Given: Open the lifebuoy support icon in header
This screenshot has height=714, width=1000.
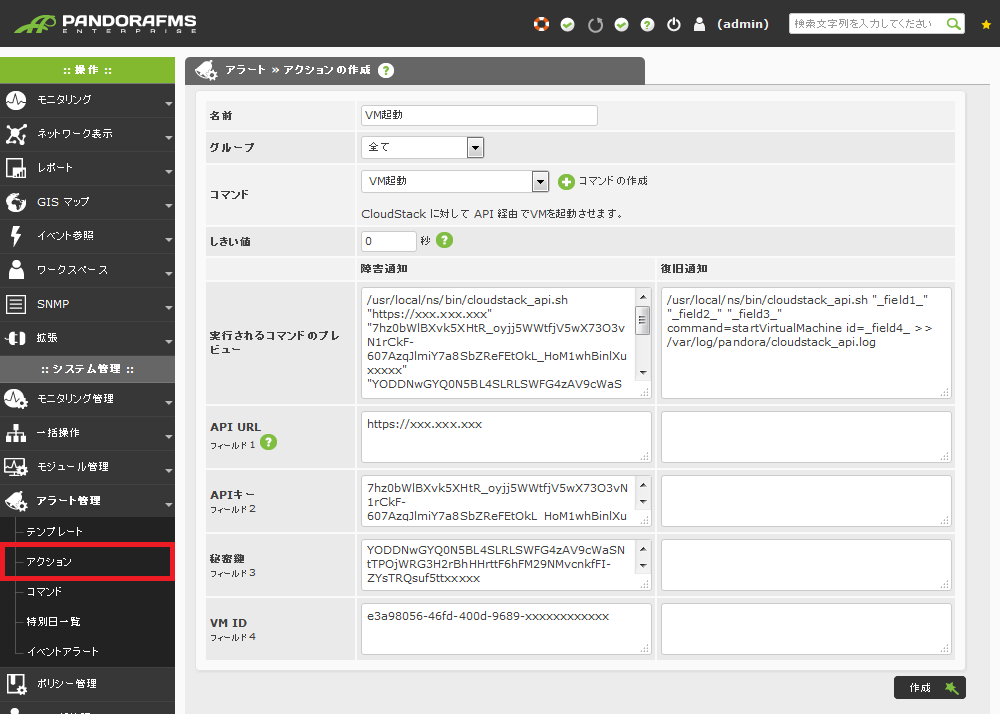Looking at the screenshot, I should (x=541, y=24).
